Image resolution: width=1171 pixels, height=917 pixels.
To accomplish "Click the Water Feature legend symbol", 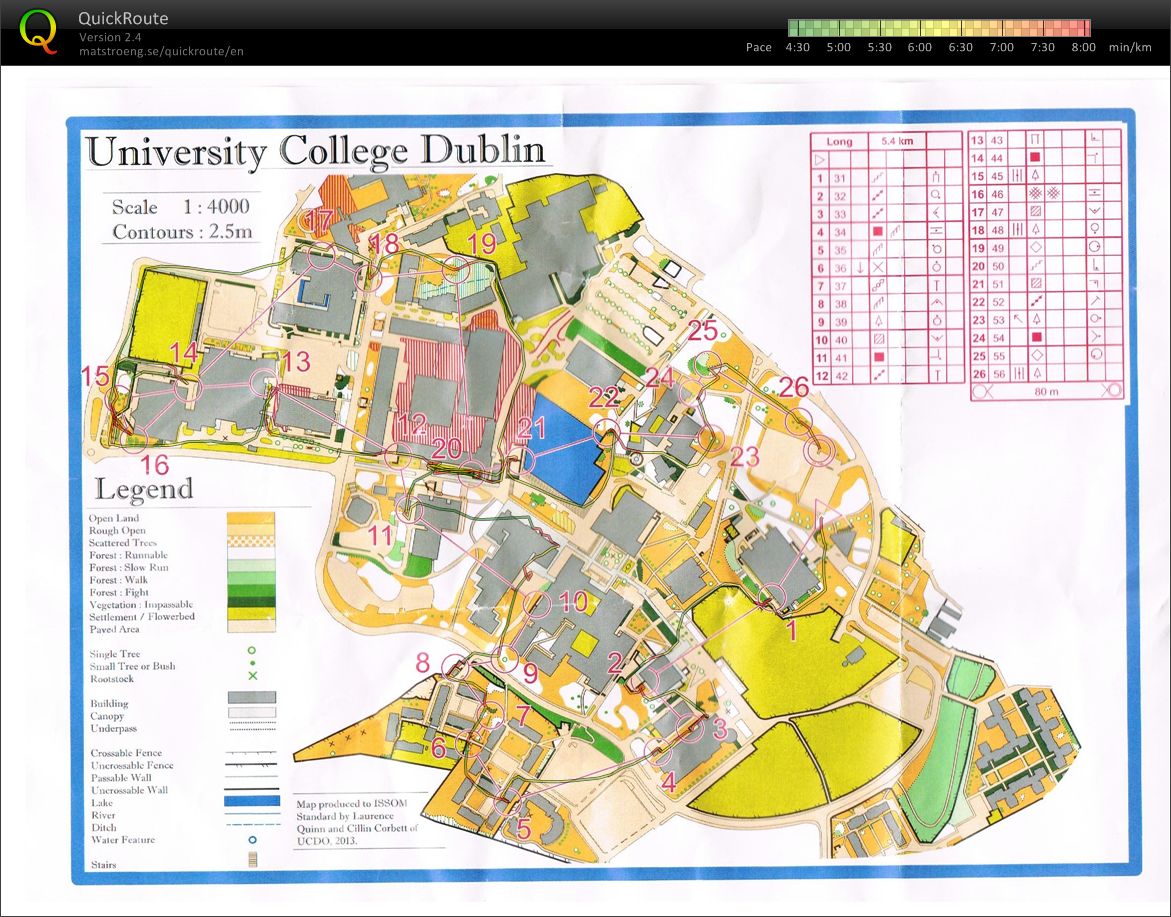I will pos(252,839).
